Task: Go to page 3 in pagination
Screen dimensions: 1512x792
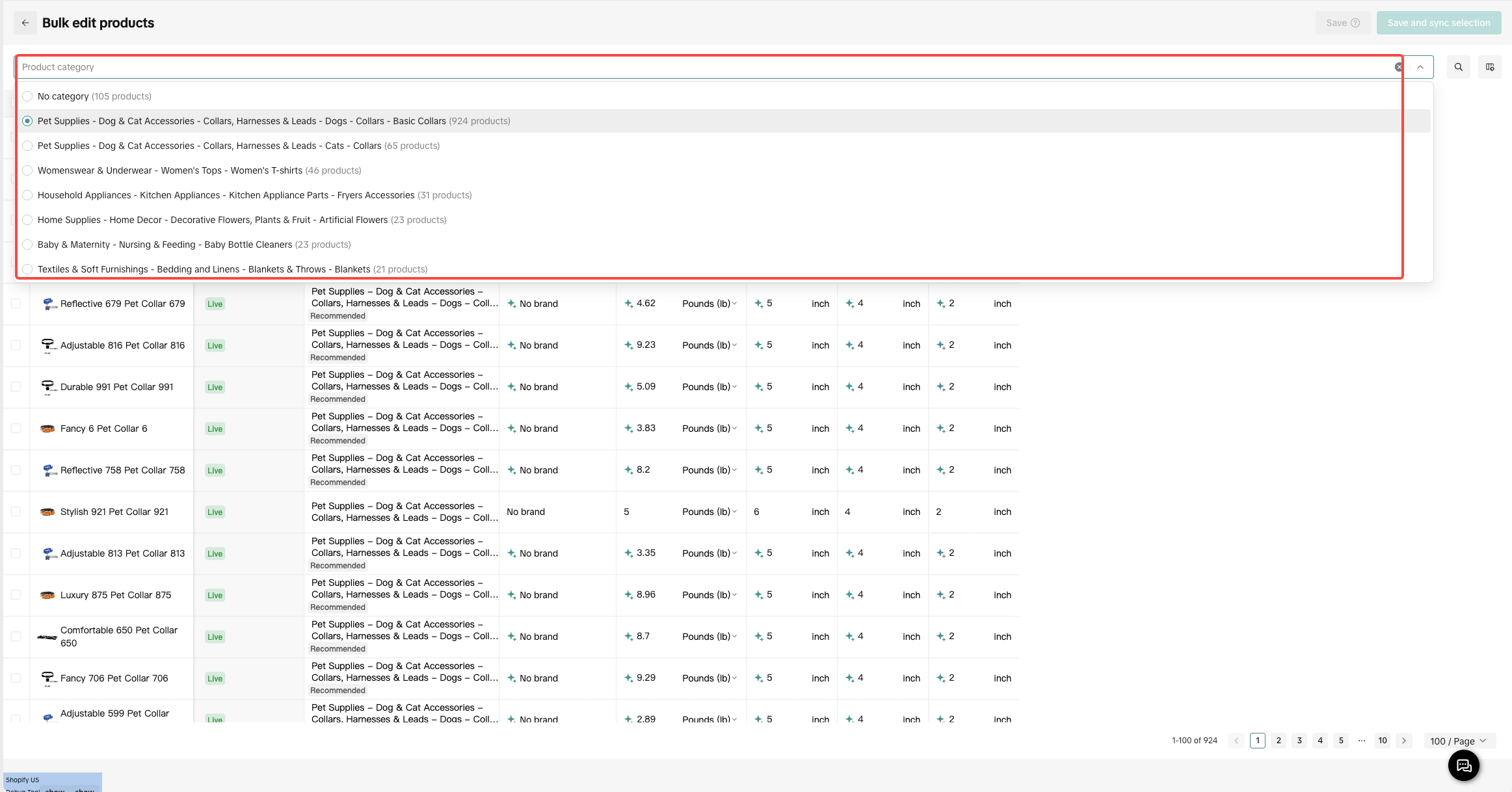Action: pyautogui.click(x=1299, y=741)
